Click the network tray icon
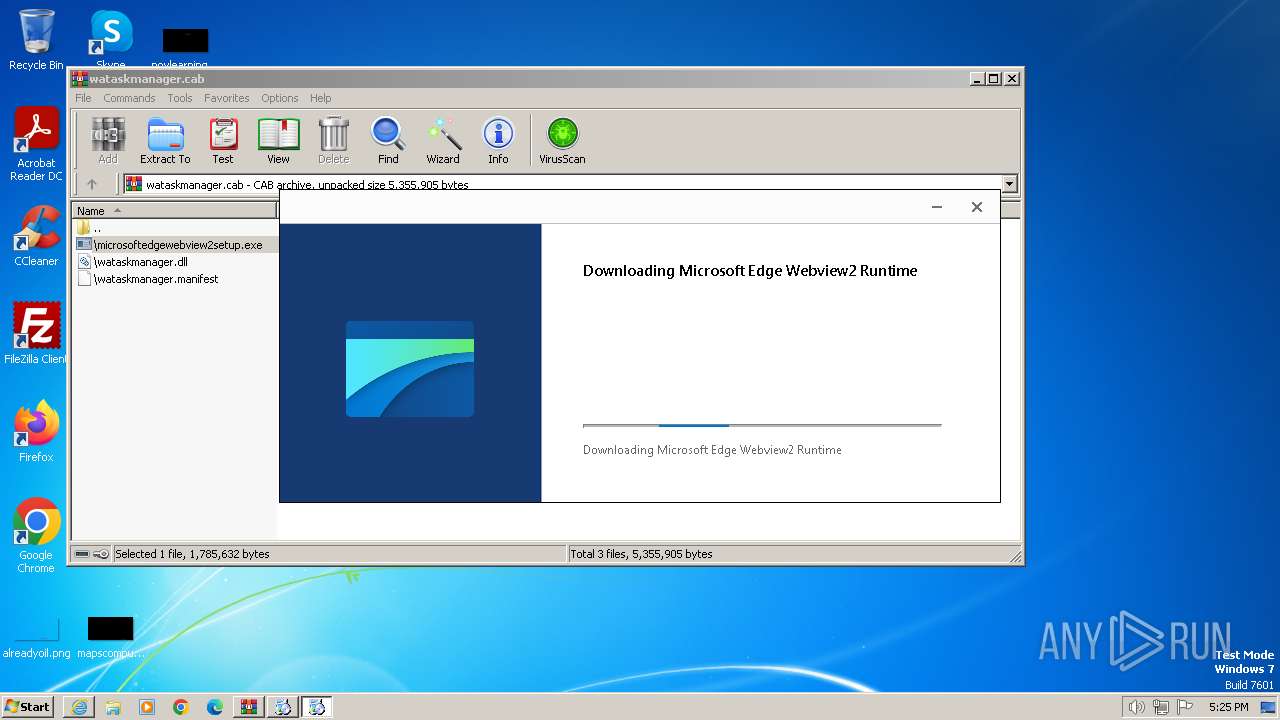Screen dimensions: 1280x720 1161,707
